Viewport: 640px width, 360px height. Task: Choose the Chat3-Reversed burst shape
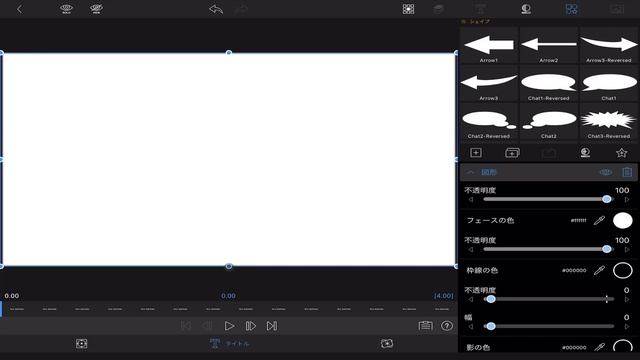(609, 122)
